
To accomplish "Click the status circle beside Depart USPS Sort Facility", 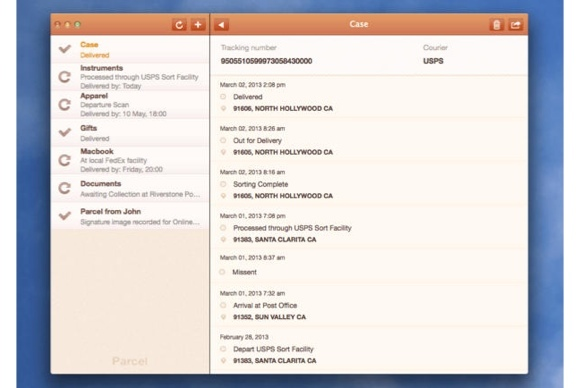I will 223,349.
